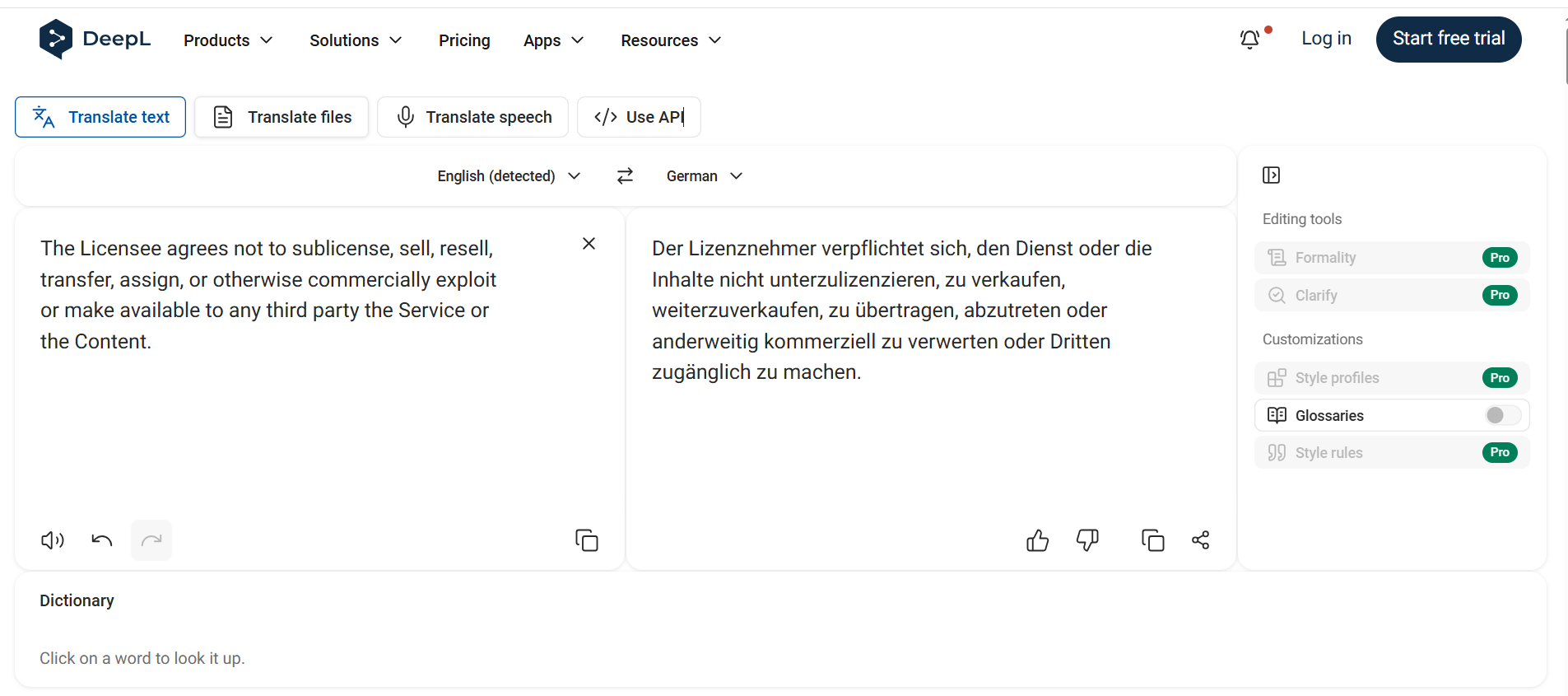Click the word 'Lizenznehmer' in the translation
Image resolution: width=1568 pixels, height=696 pixels.
pos(751,249)
